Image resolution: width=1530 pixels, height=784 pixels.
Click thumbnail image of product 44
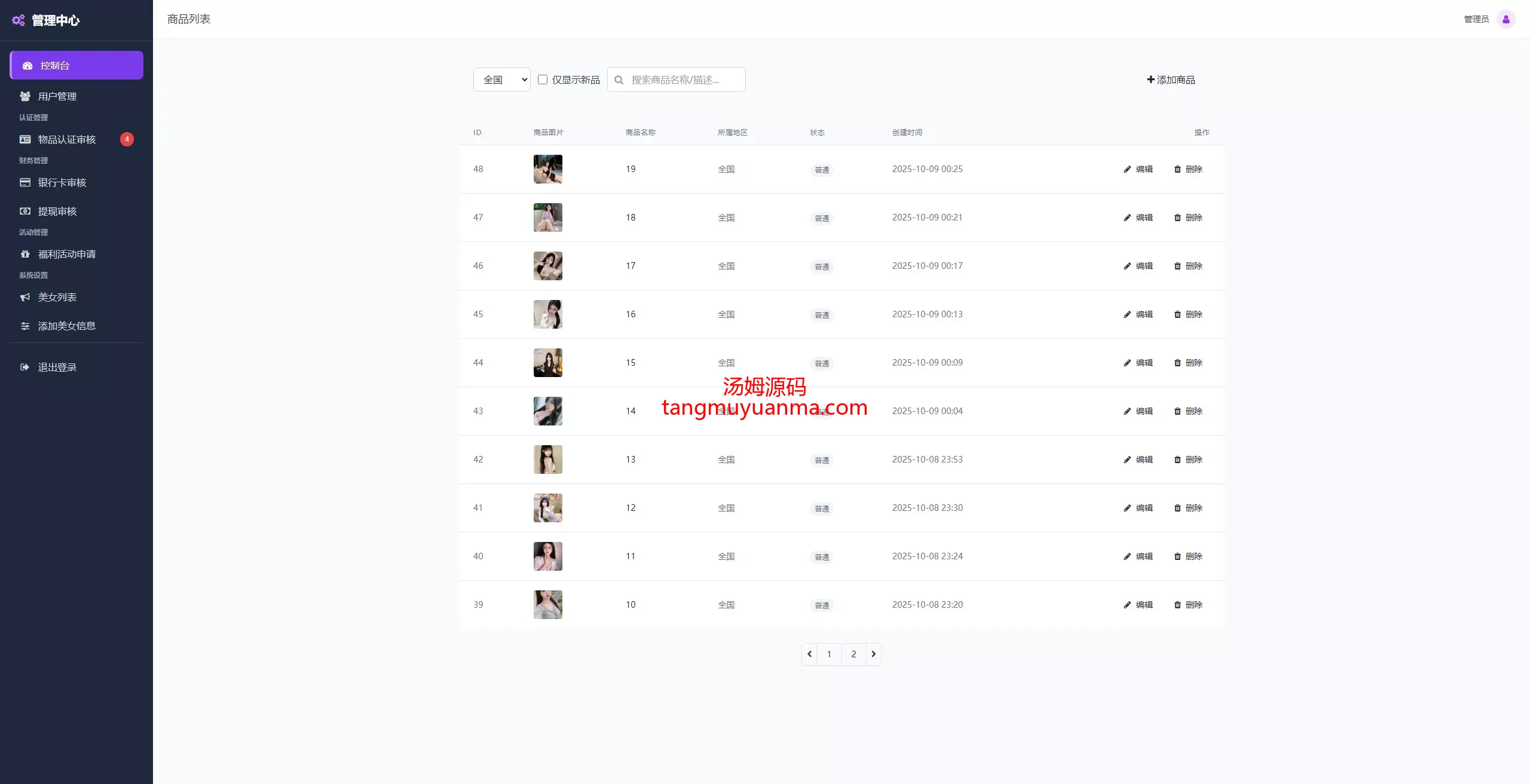[547, 363]
